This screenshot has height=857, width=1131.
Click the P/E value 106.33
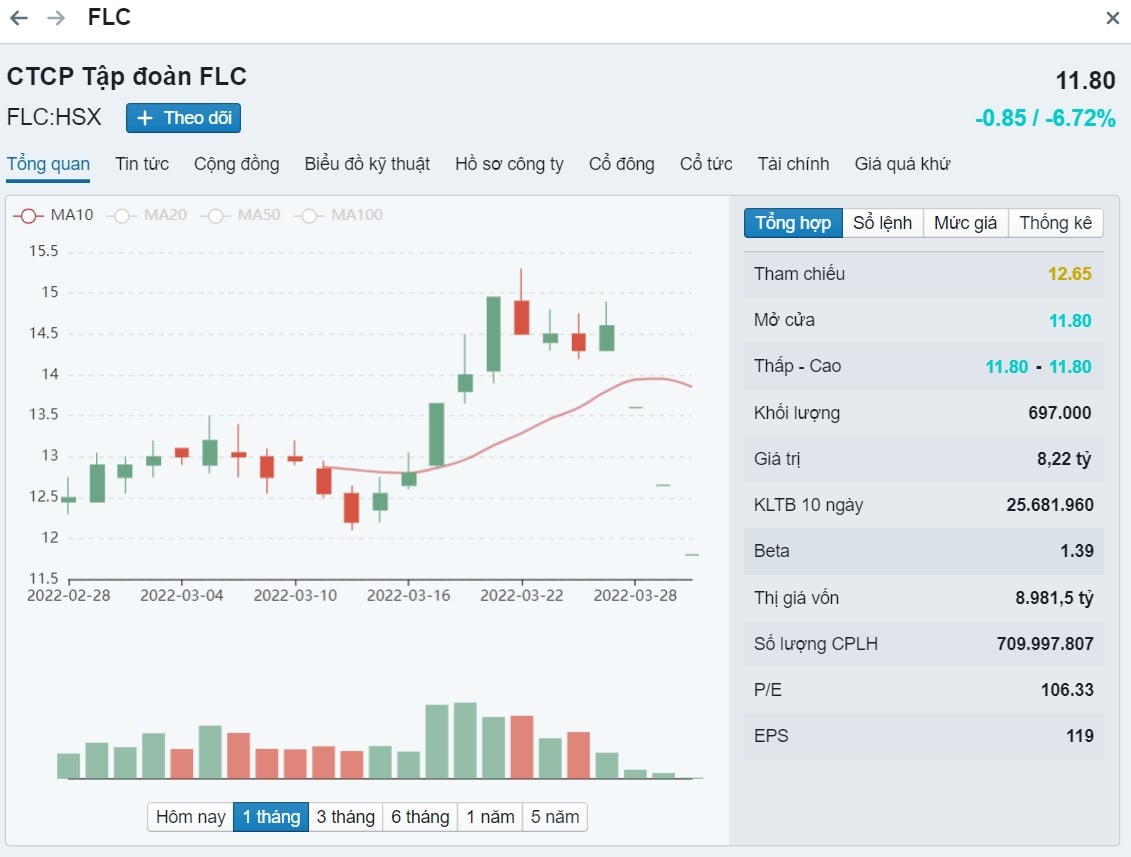[x=1067, y=690]
